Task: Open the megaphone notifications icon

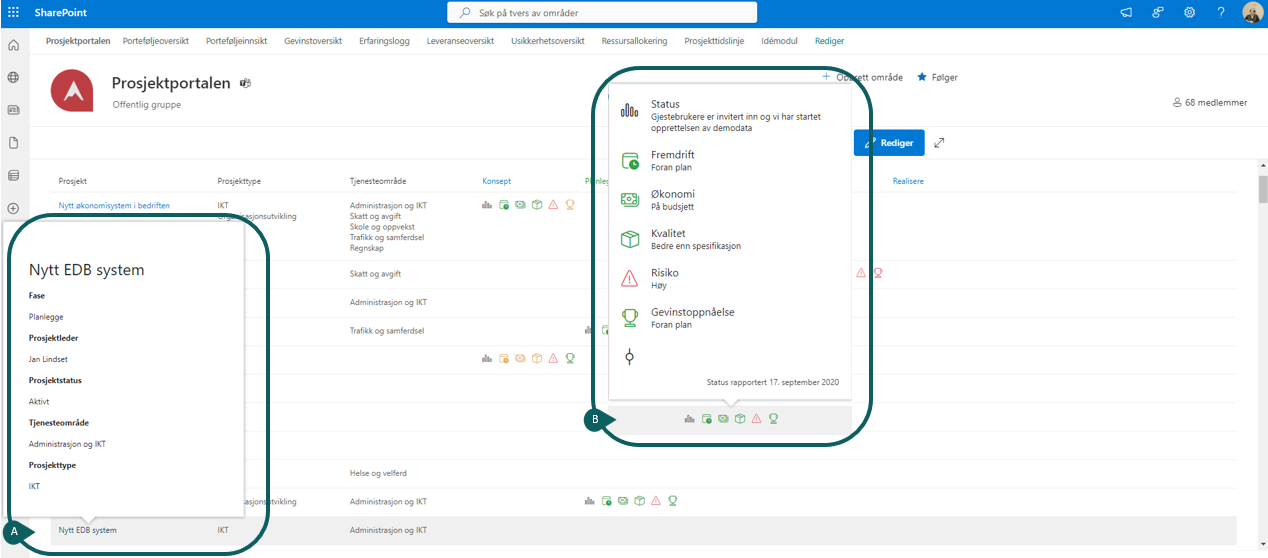Action: 1126,12
